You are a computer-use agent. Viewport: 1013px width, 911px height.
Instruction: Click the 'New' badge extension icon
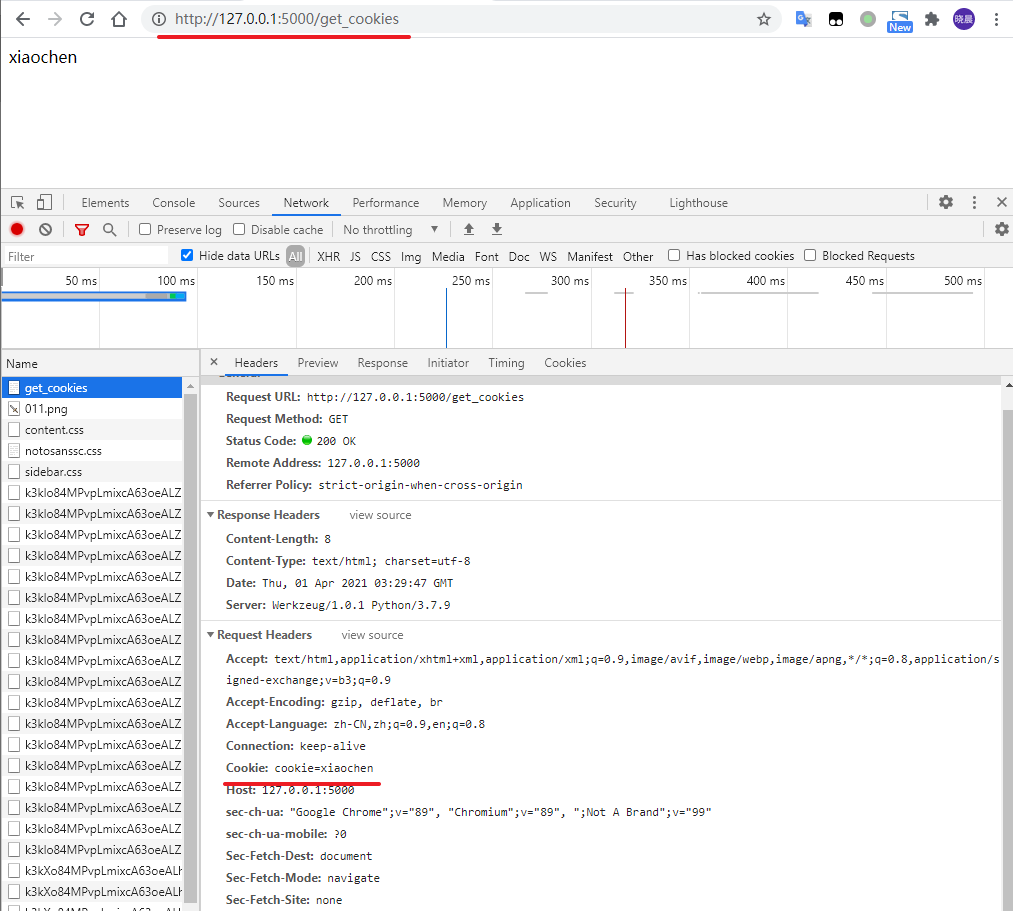tap(900, 21)
